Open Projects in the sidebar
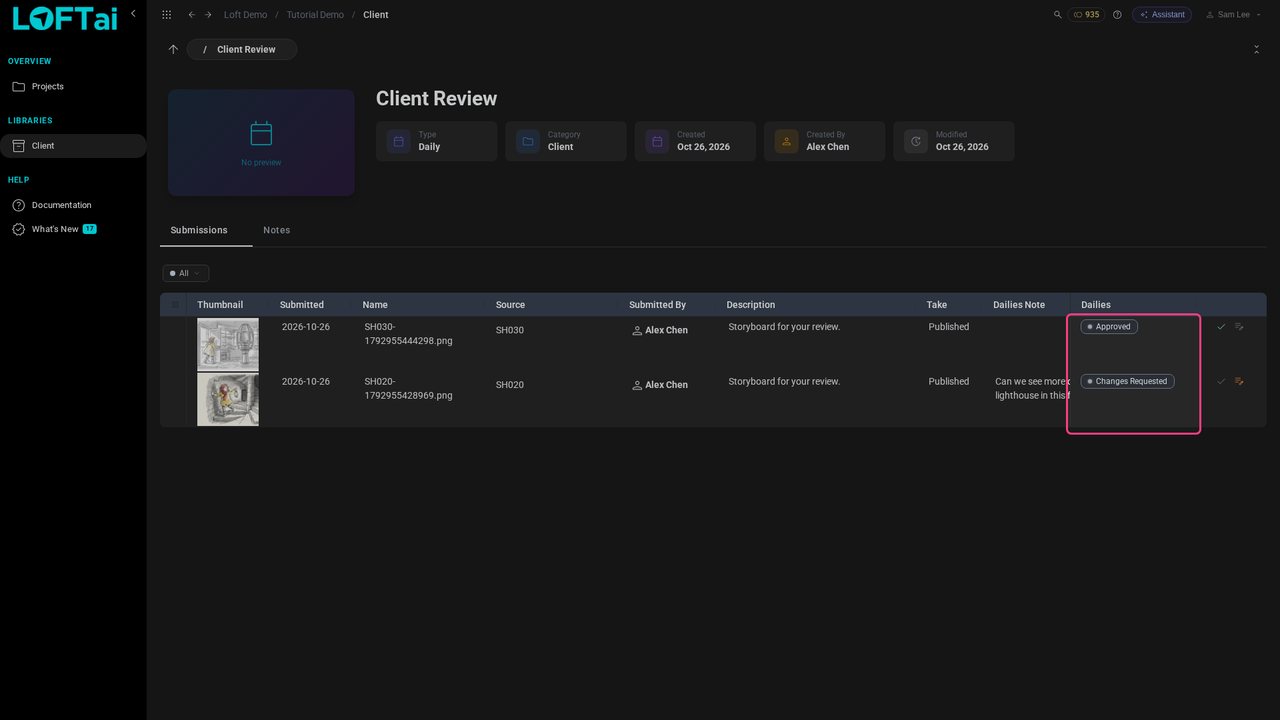The width and height of the screenshot is (1280, 720). coord(73,87)
